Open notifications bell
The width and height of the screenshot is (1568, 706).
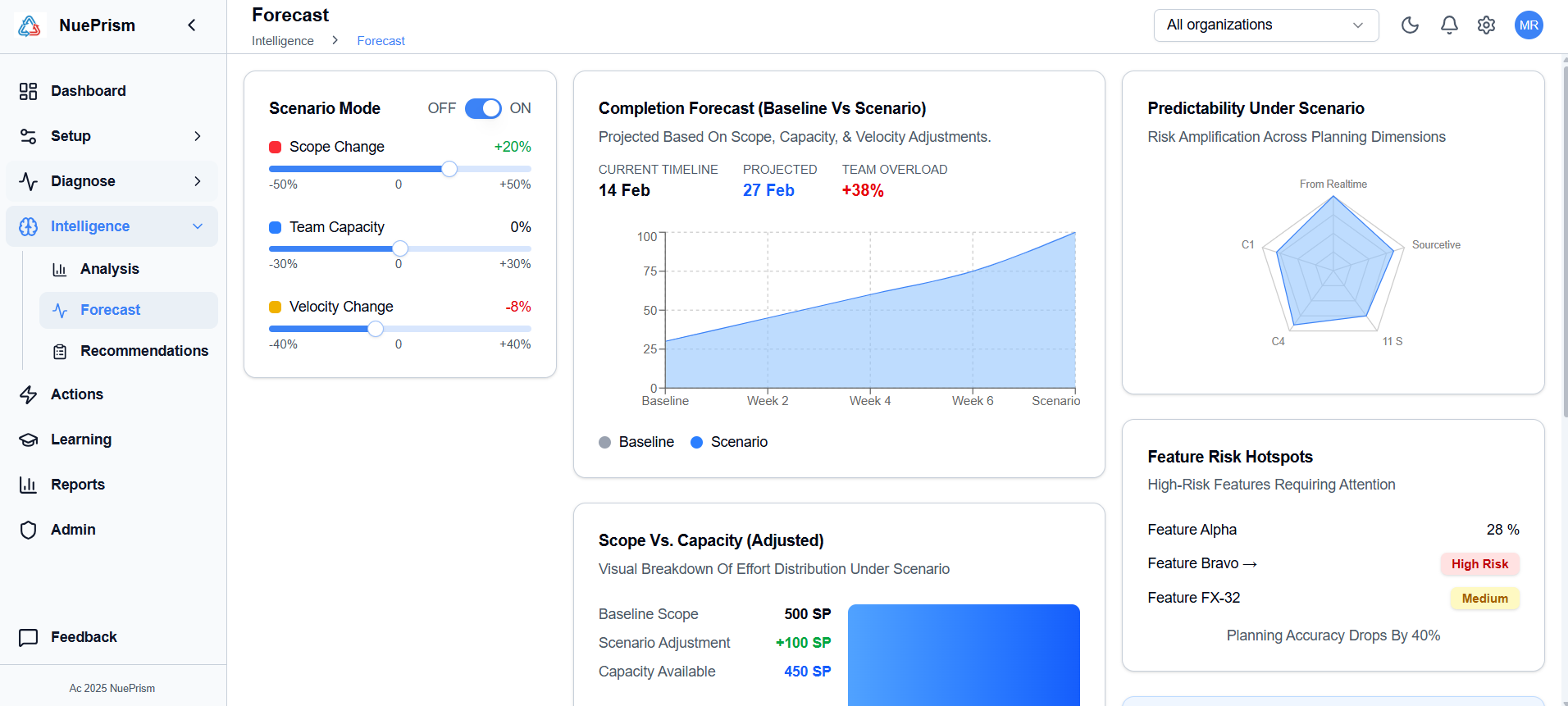coord(1449,25)
